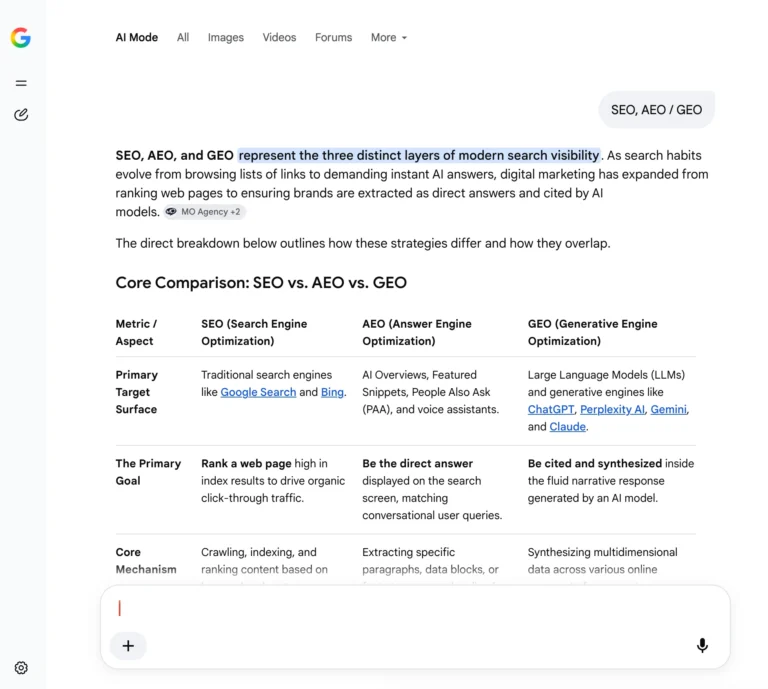Screen dimensions: 768x689
Task: Switch to the Forums tab
Action: click(334, 38)
